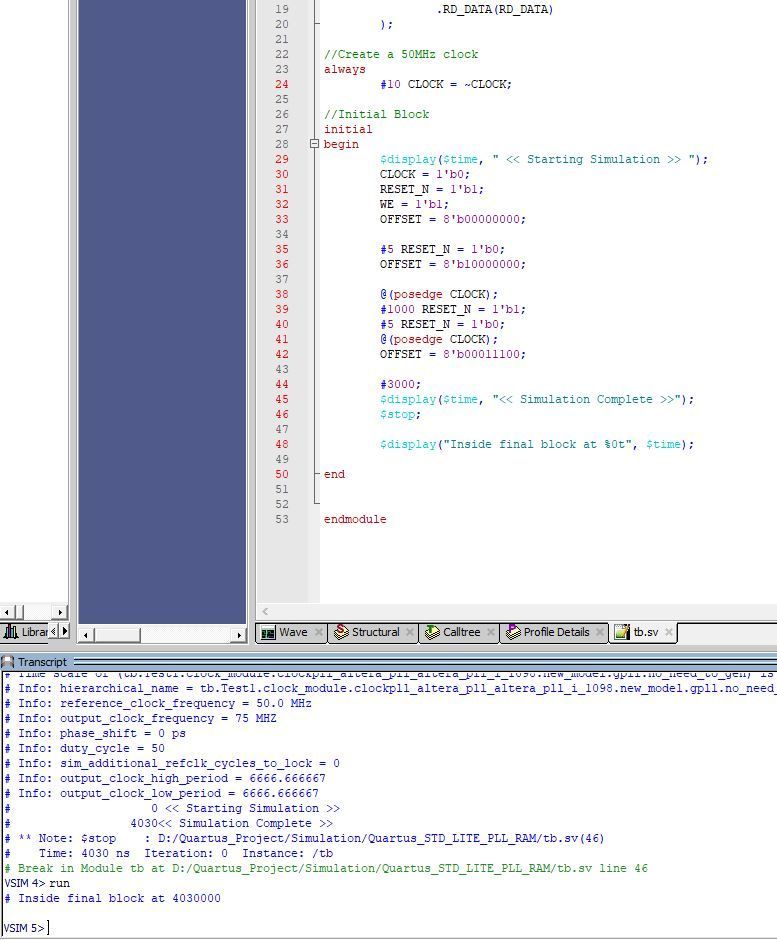The height and width of the screenshot is (940, 777).
Task: Click '.RD_DATA(RD_DATA)' port line
Action: pyautogui.click(x=495, y=10)
